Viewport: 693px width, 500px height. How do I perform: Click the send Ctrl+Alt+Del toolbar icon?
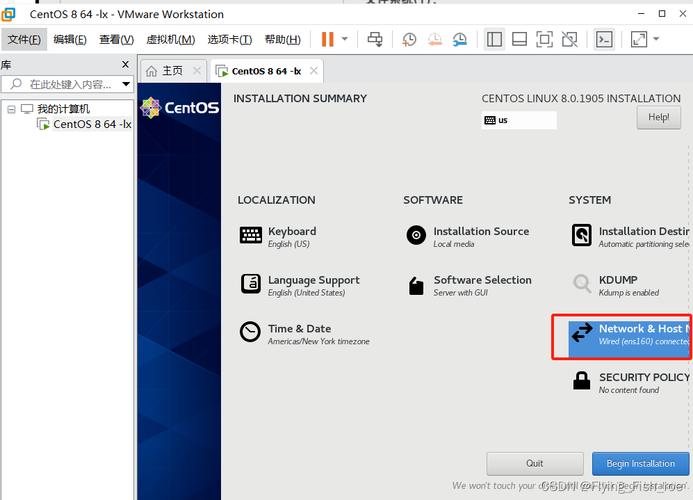coord(375,39)
